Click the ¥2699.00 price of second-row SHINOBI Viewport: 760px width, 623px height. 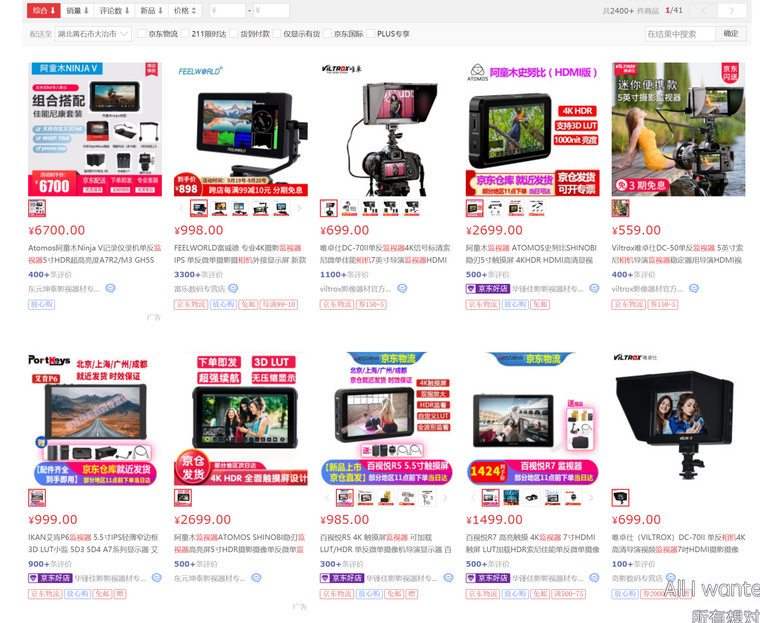[203, 520]
